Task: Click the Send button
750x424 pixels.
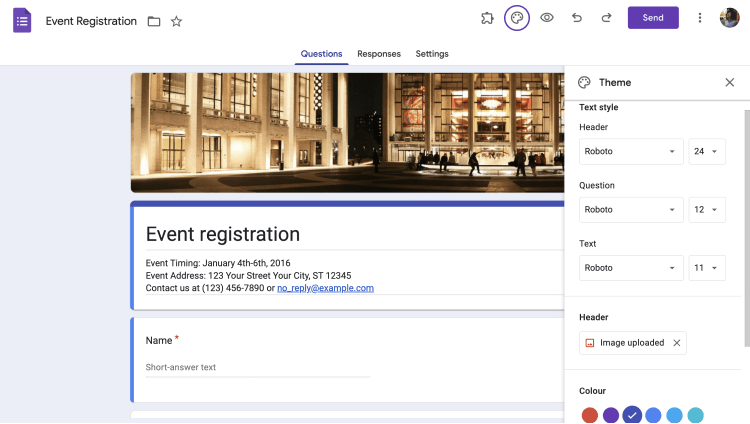Action: (653, 18)
